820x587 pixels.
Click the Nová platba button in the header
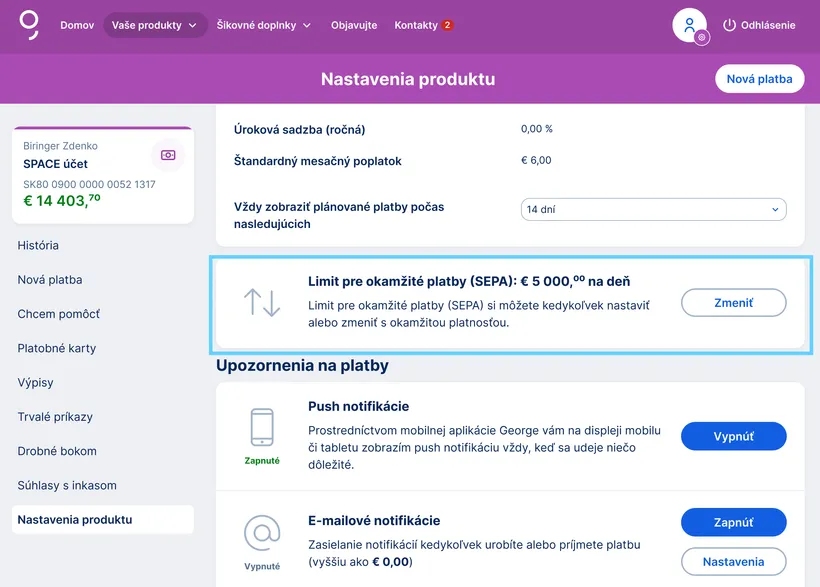(759, 79)
